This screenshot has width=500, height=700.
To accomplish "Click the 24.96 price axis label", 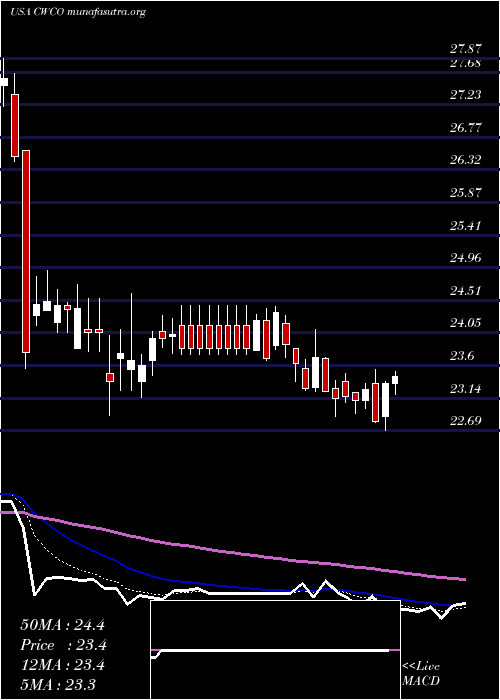I will [465, 258].
